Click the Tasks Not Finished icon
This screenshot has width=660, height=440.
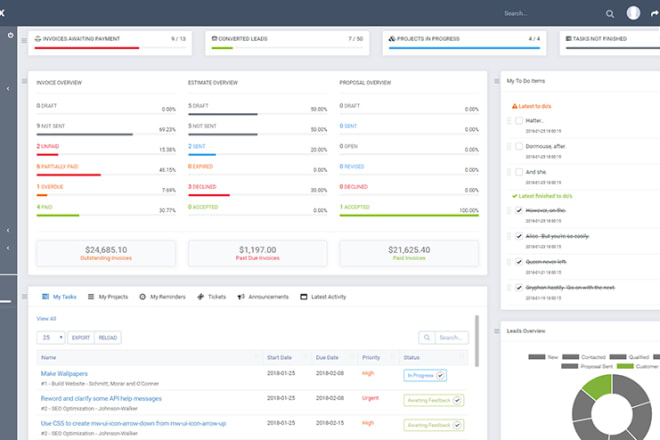point(568,39)
